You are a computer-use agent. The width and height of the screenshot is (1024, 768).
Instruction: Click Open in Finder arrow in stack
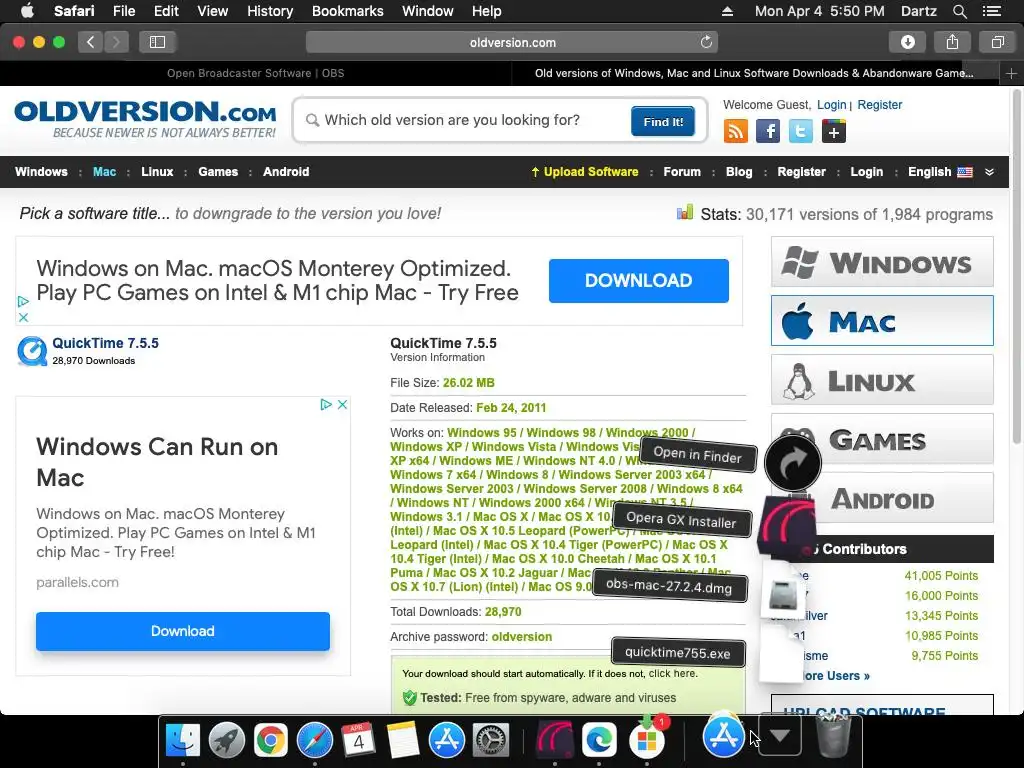pos(793,463)
